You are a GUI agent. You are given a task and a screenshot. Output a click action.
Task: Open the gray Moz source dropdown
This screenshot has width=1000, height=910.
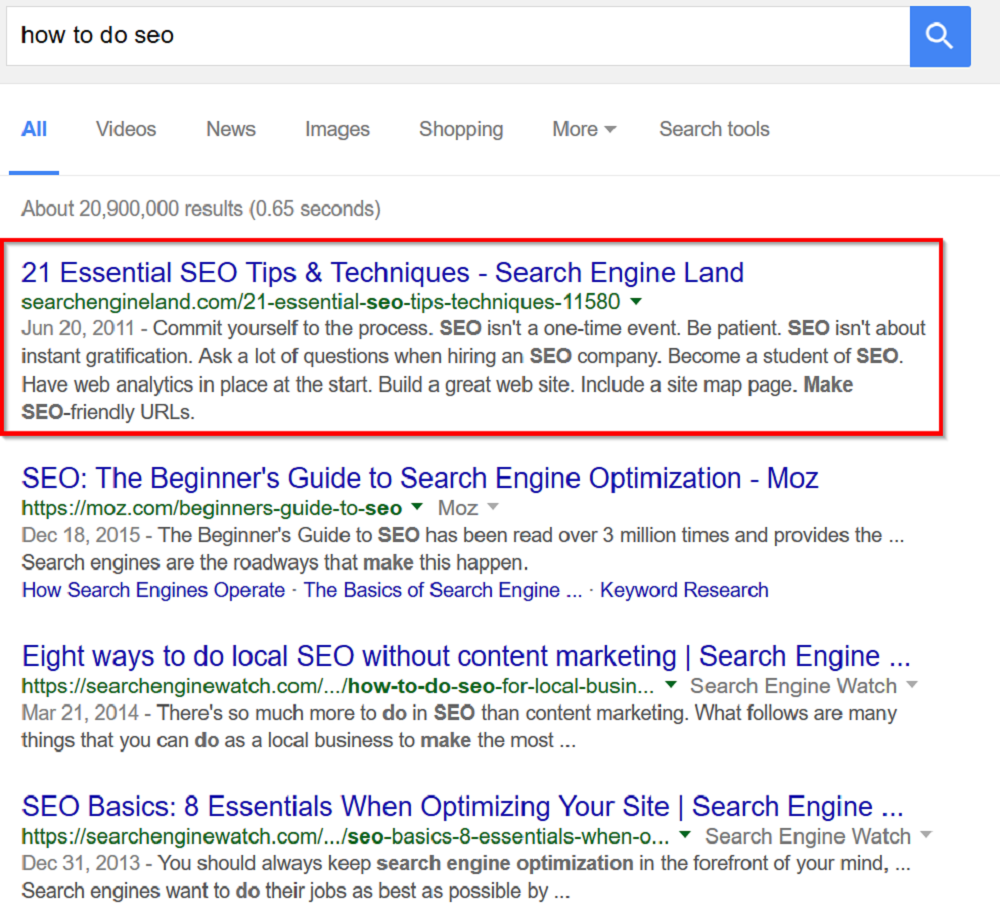click(467, 508)
